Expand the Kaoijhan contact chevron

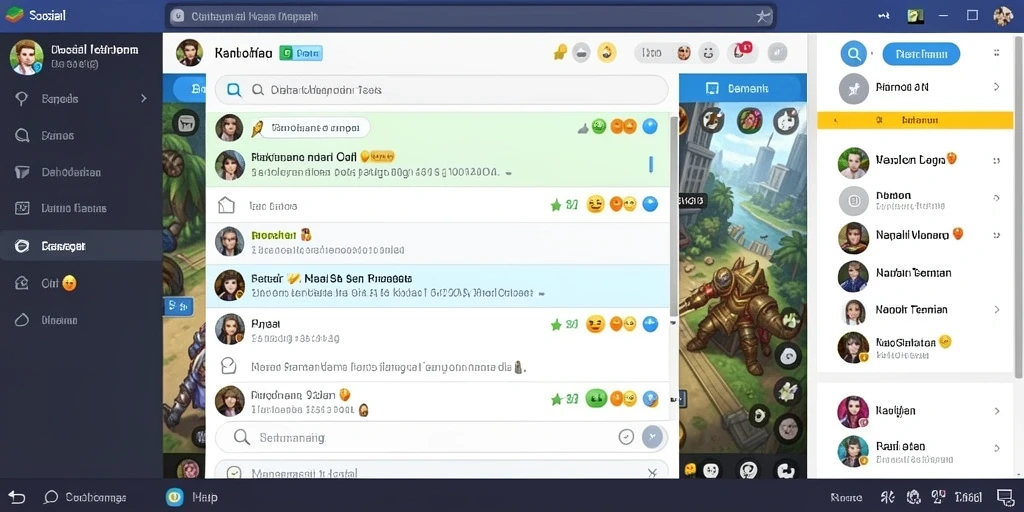pos(997,411)
